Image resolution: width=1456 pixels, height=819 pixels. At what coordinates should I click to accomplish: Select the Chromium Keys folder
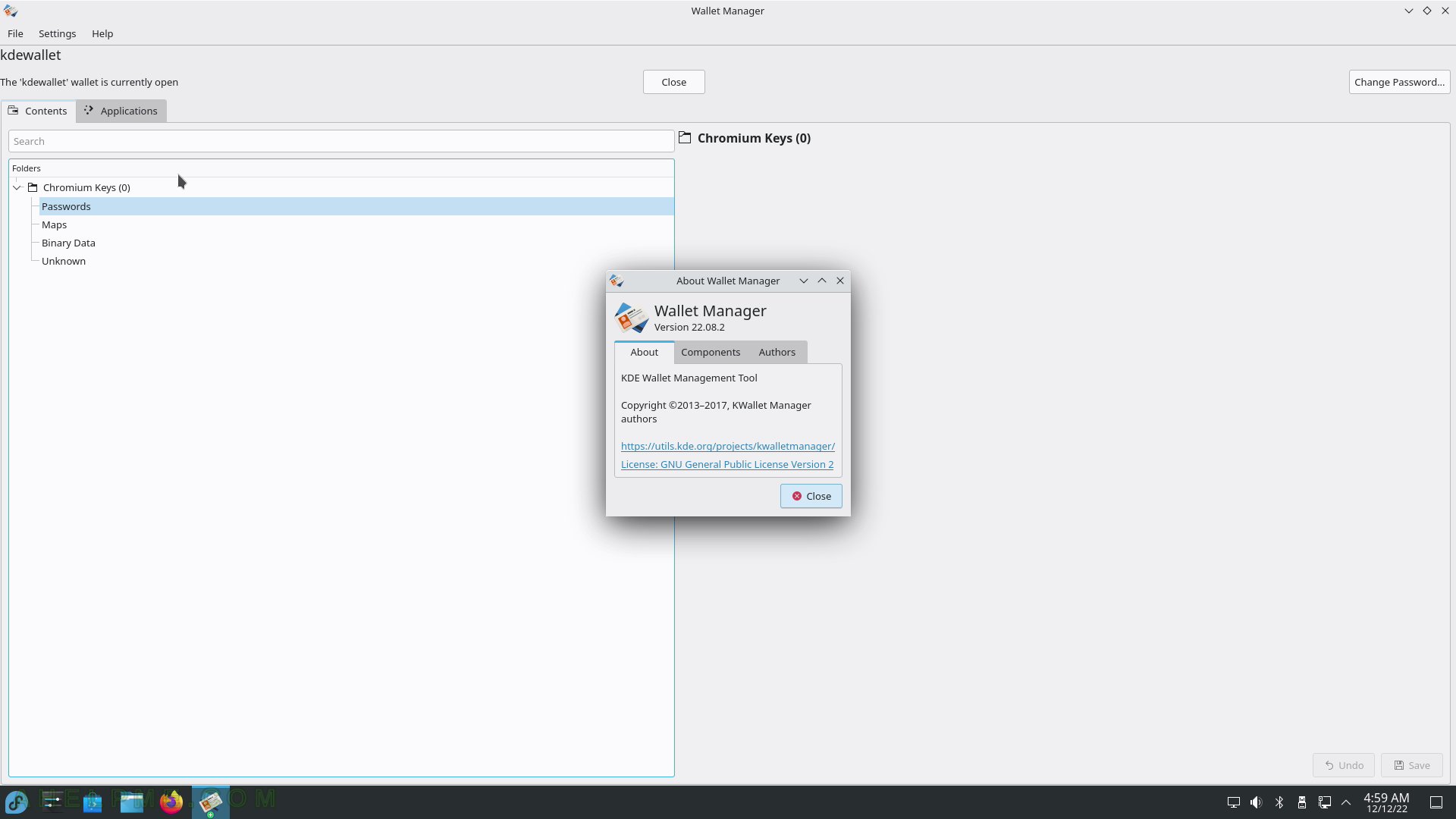[86, 187]
